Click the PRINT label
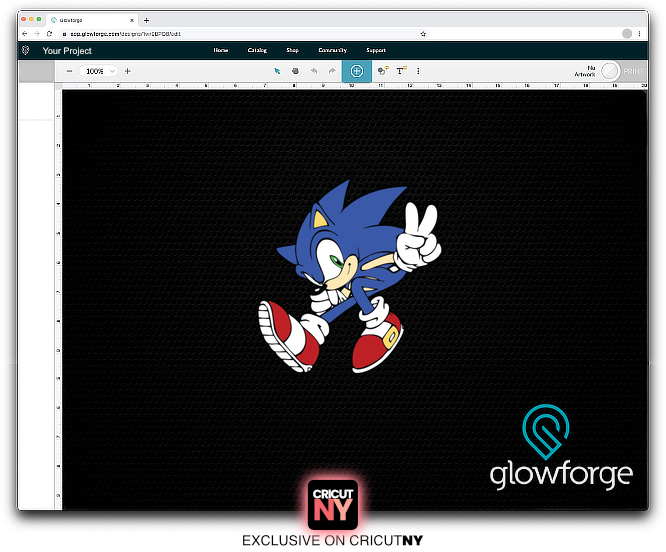Image resolution: width=666 pixels, height=552 pixels. click(x=633, y=71)
